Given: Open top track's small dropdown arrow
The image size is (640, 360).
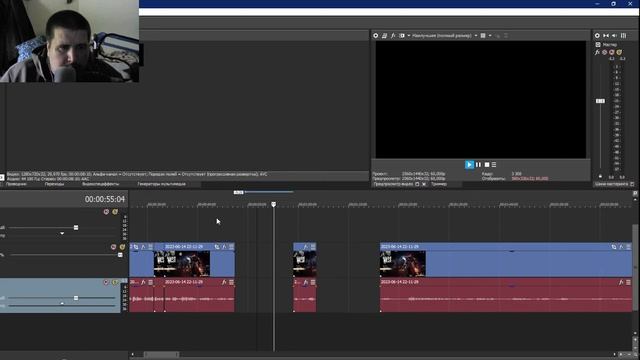Looking at the screenshot, I should point(62,233).
